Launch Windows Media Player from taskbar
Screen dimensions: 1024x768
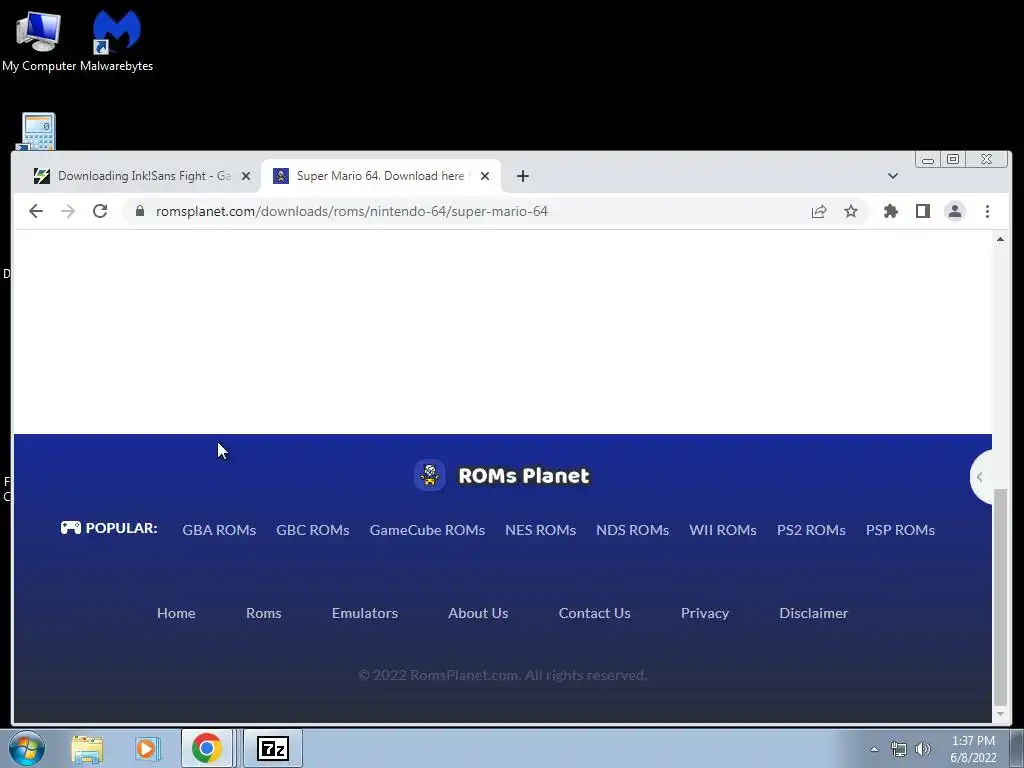tap(148, 748)
